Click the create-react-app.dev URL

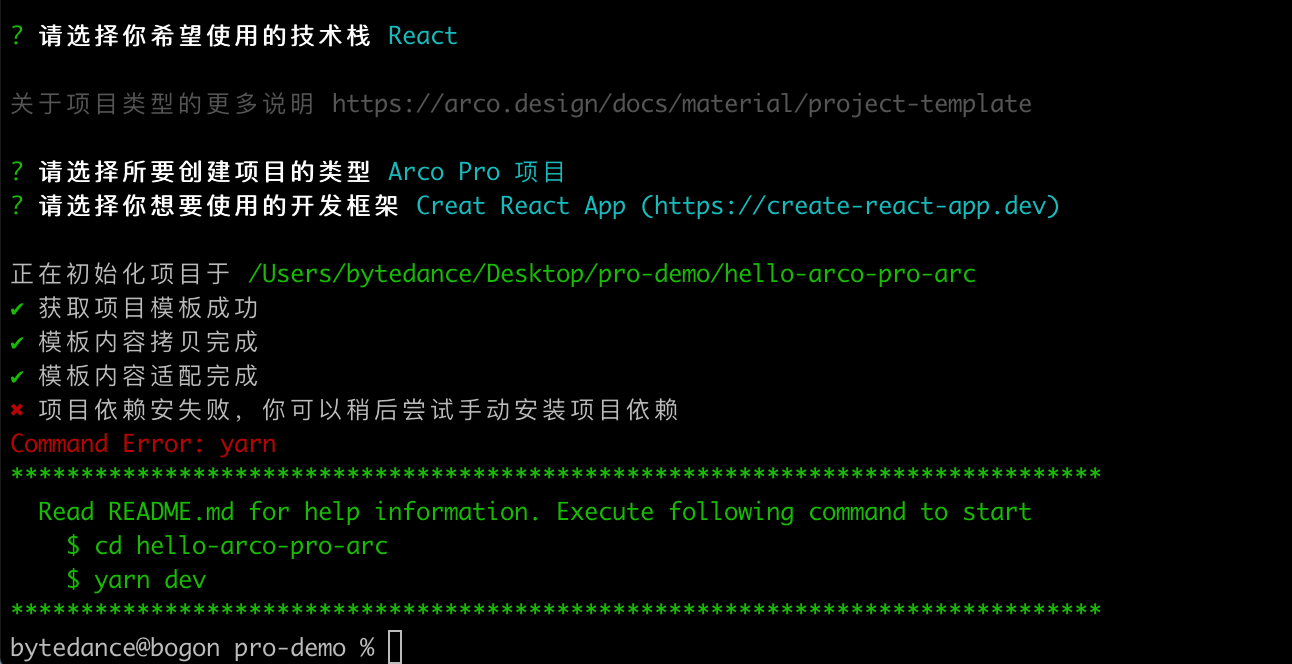click(x=849, y=206)
